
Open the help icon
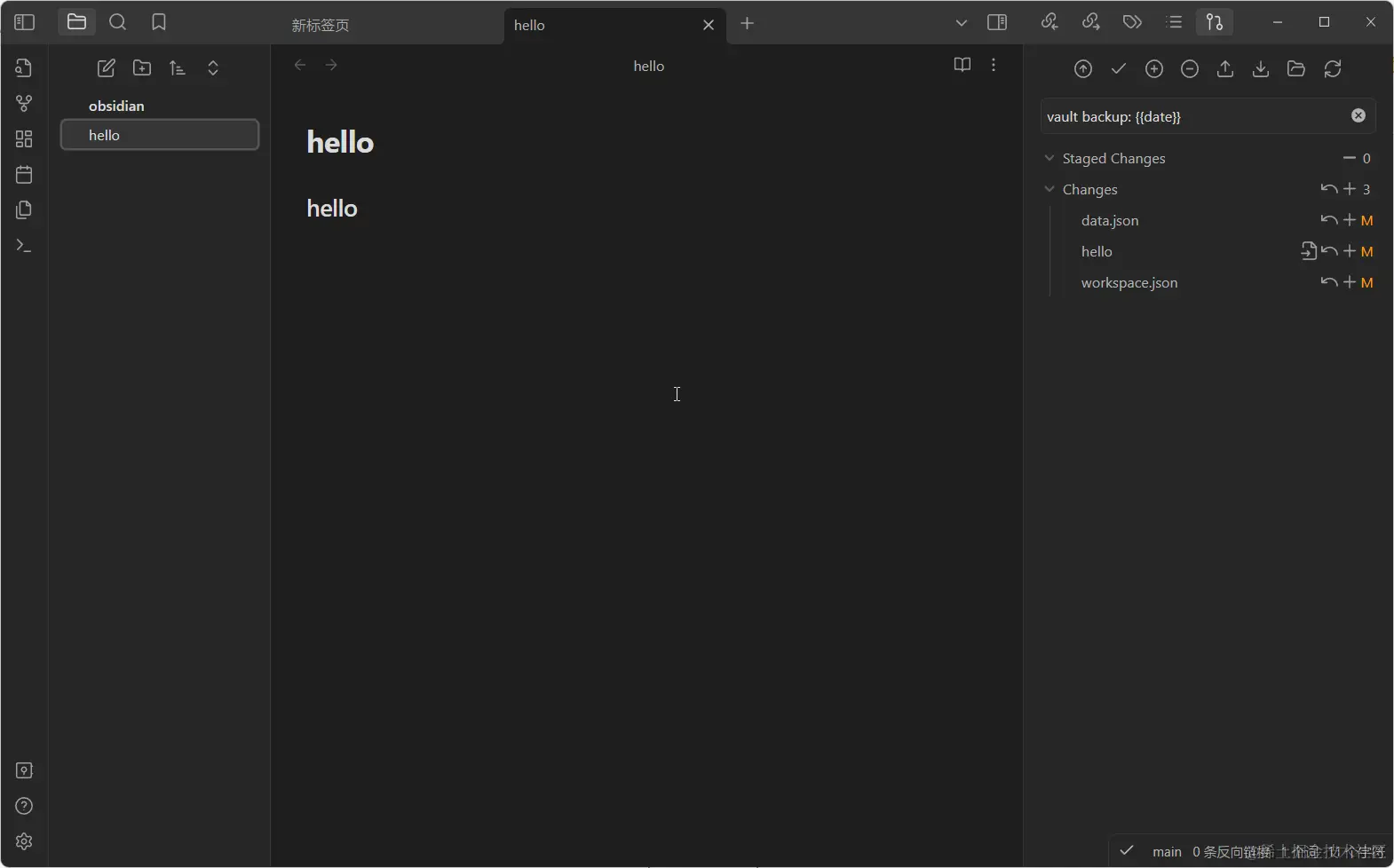click(24, 806)
